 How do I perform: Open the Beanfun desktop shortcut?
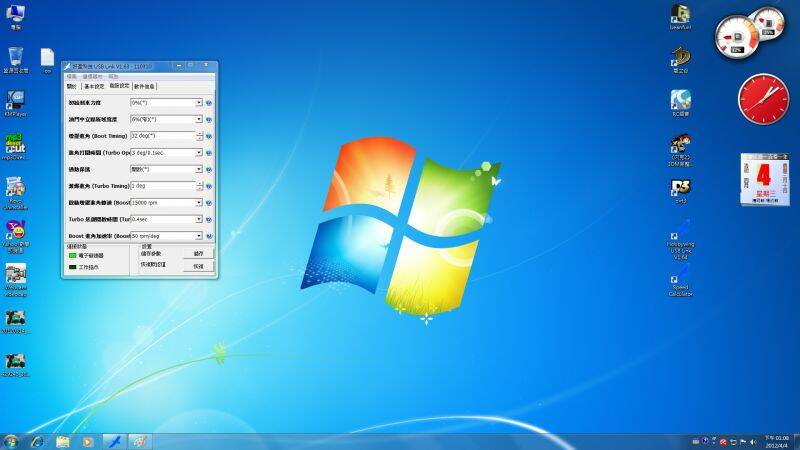pyautogui.click(x=680, y=17)
